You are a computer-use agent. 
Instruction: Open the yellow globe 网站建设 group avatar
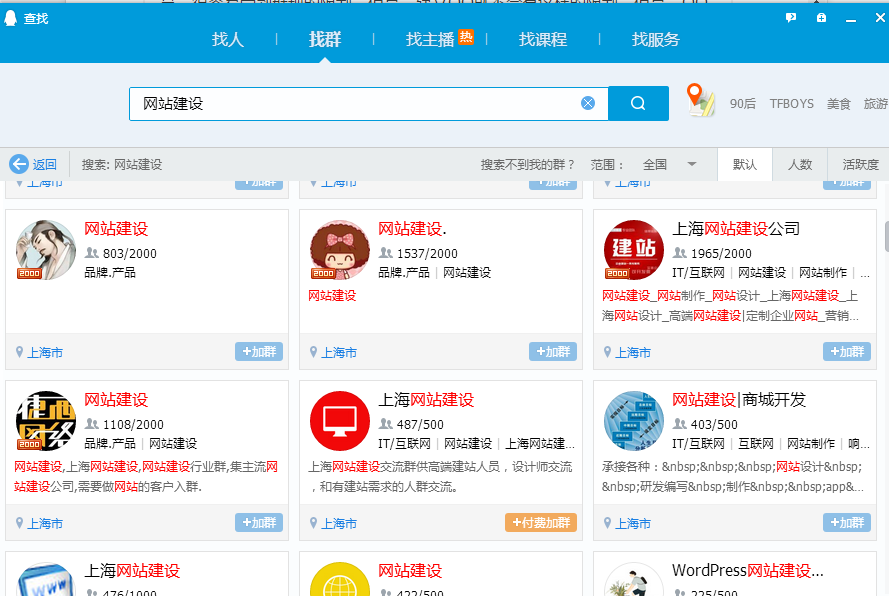tap(340, 579)
